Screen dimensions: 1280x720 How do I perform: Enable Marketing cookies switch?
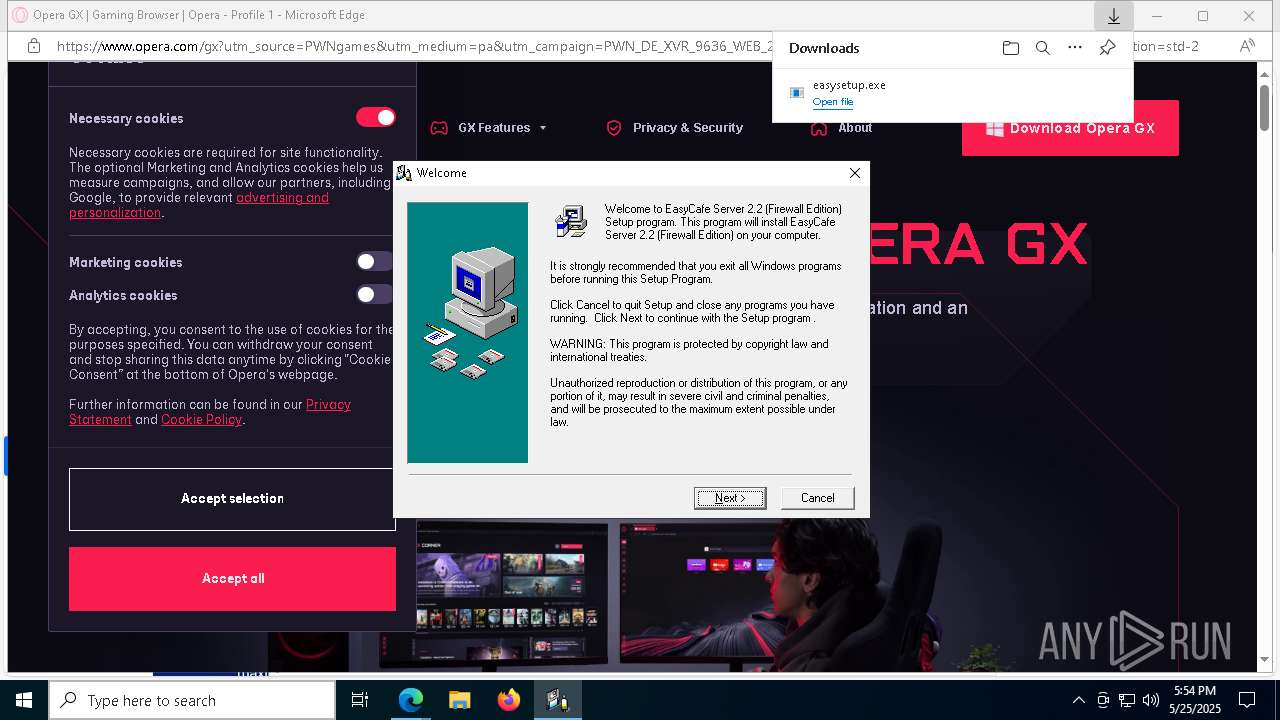pos(376,262)
